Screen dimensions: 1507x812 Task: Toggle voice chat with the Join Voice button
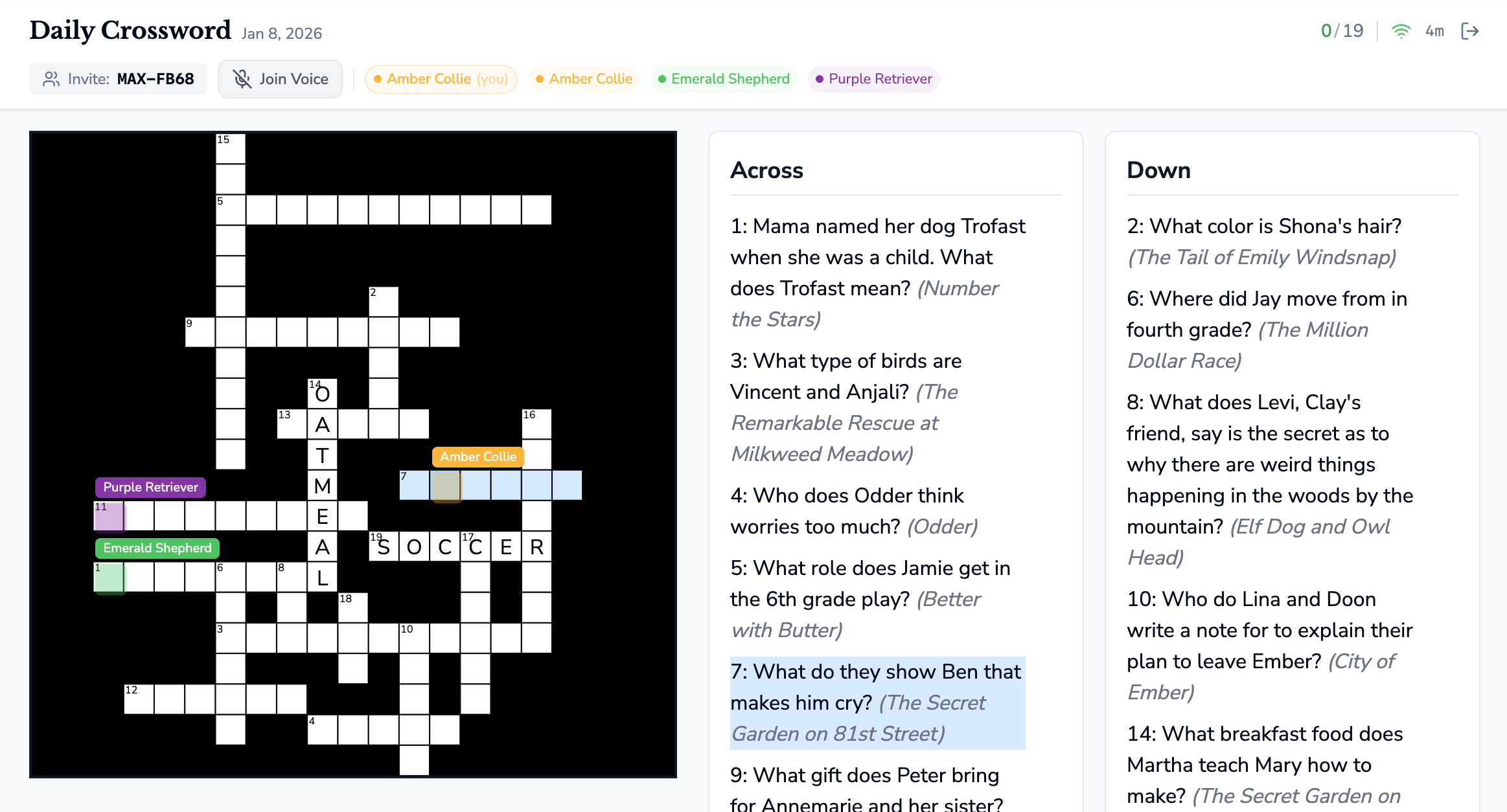coord(280,78)
